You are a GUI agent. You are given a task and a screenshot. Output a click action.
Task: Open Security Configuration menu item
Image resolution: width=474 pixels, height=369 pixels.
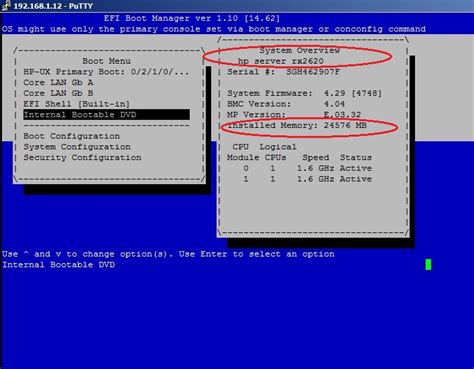point(82,157)
